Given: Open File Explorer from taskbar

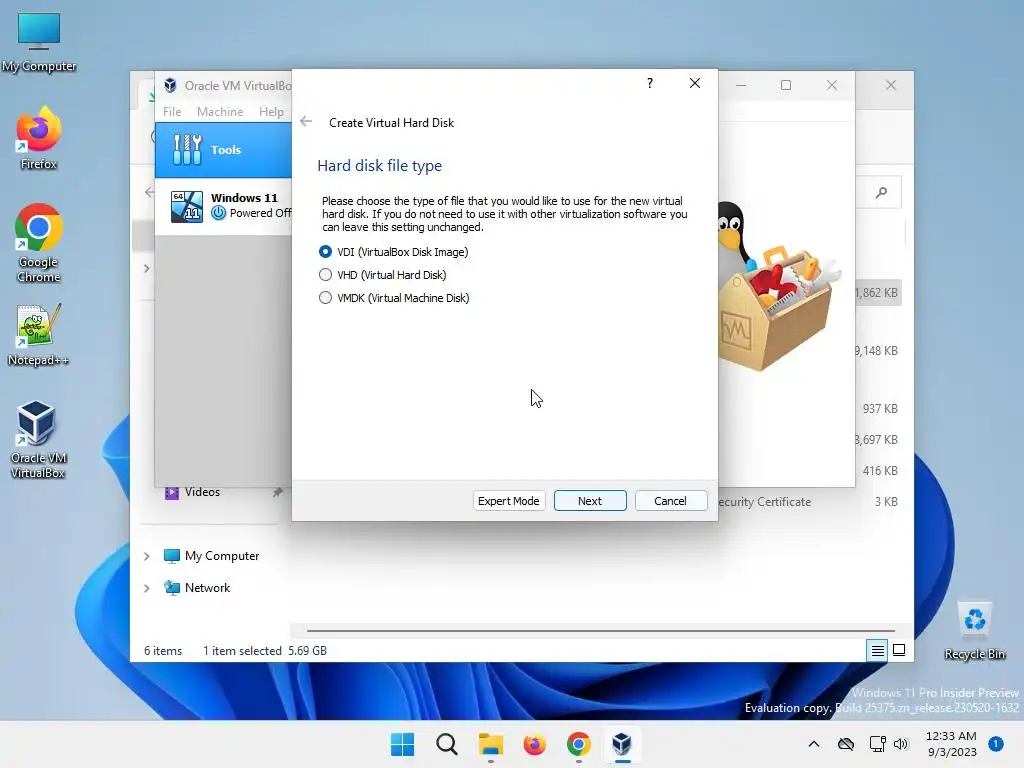Looking at the screenshot, I should coord(490,744).
